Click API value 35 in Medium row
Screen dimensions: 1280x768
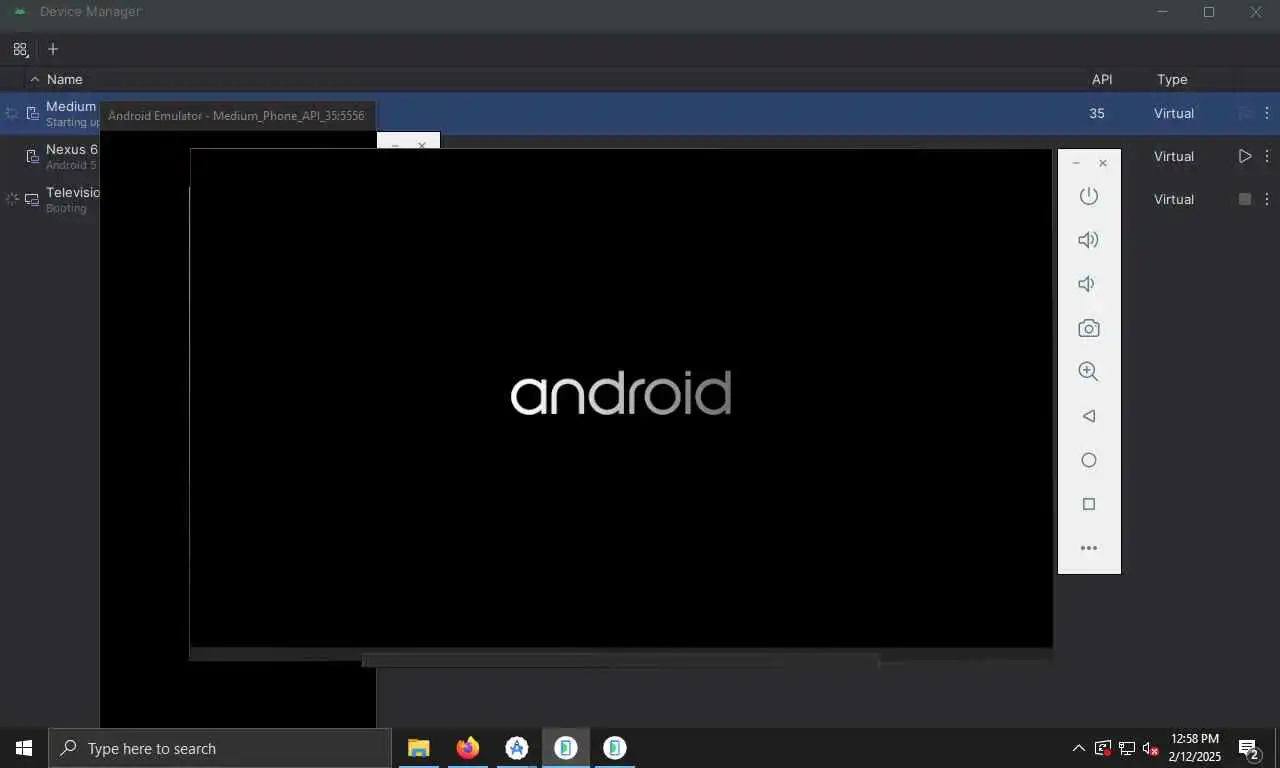pyautogui.click(x=1097, y=113)
